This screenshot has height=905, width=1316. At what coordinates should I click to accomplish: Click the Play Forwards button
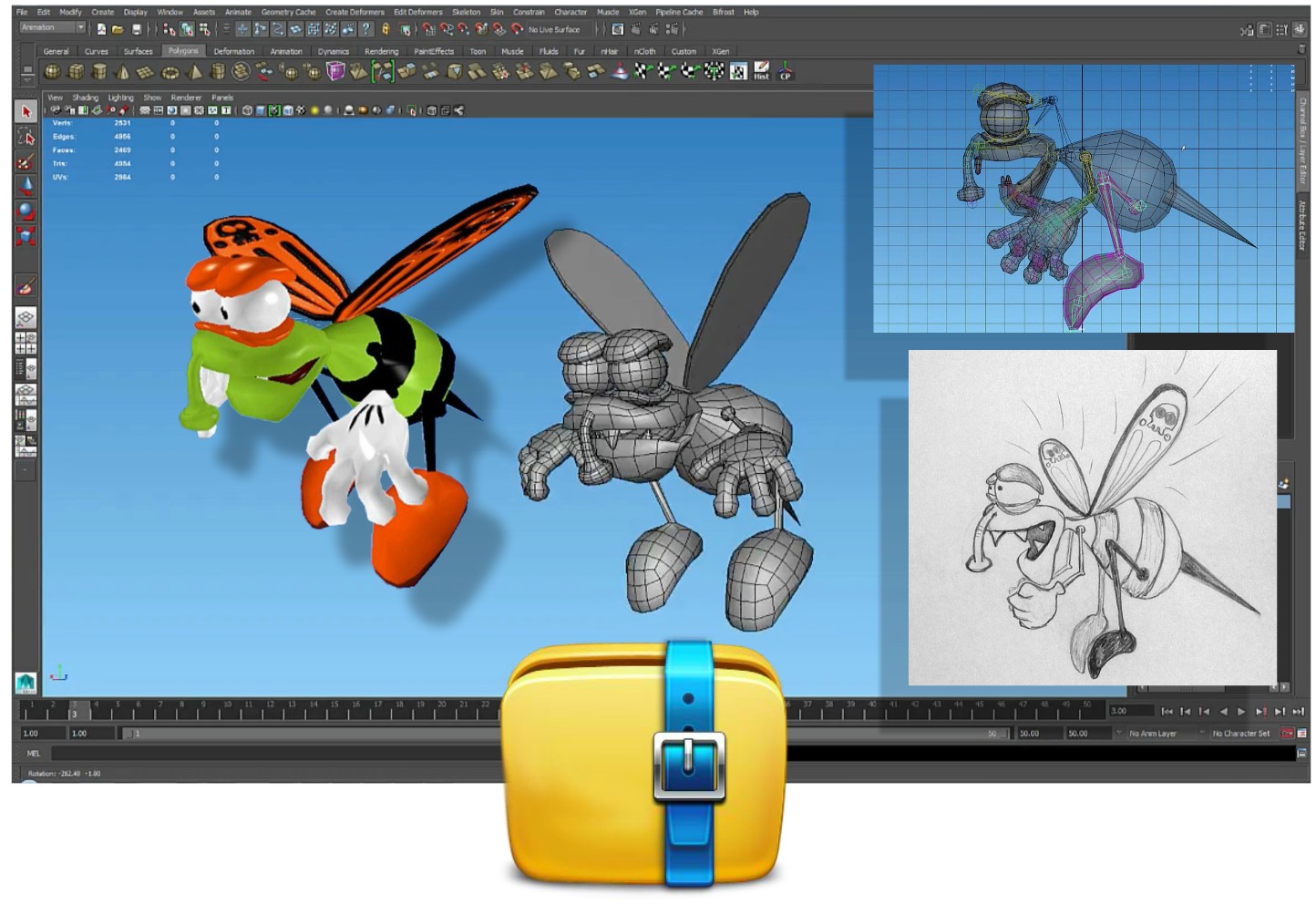coord(1241,711)
